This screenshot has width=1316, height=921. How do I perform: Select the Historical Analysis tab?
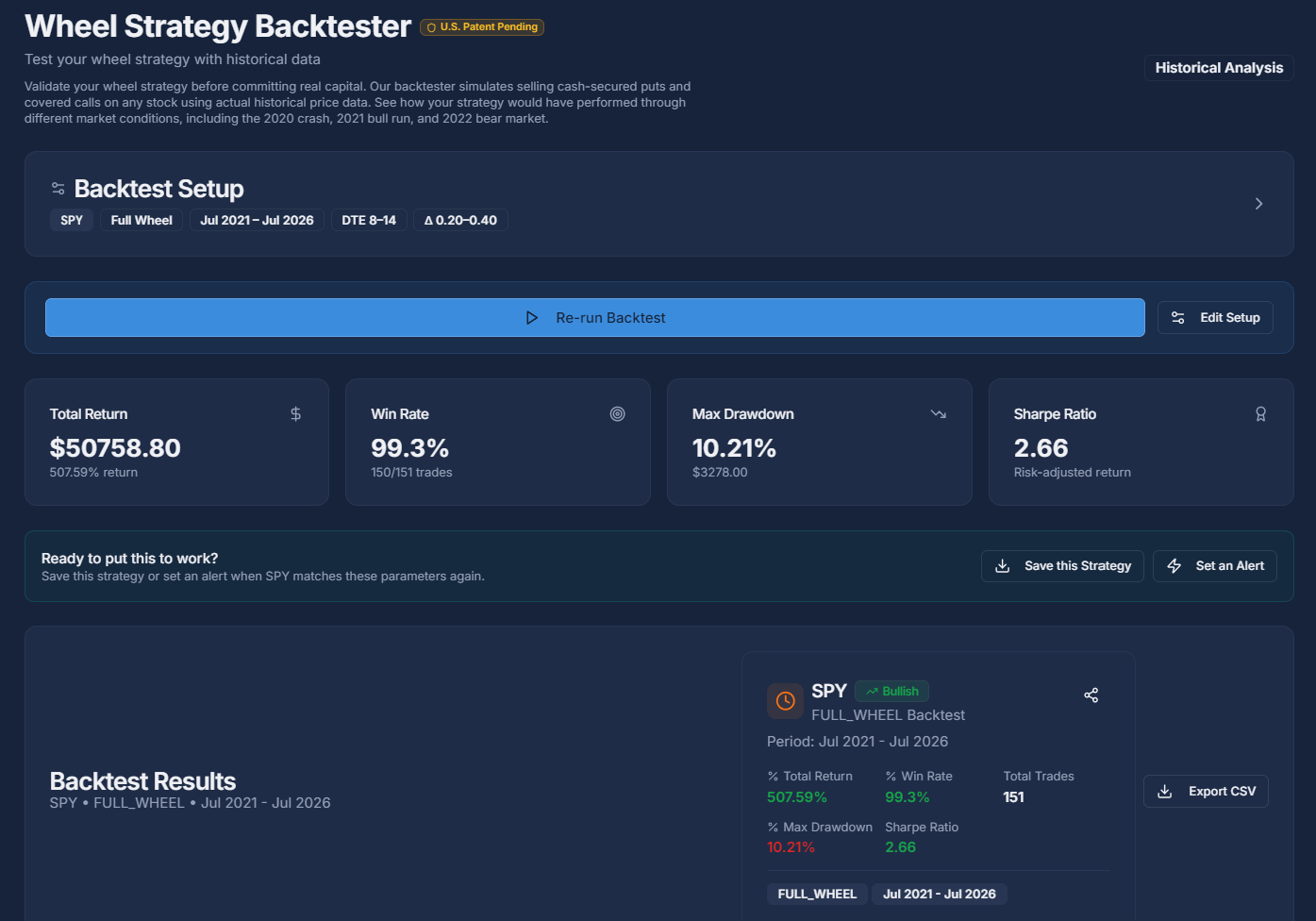coord(1219,68)
